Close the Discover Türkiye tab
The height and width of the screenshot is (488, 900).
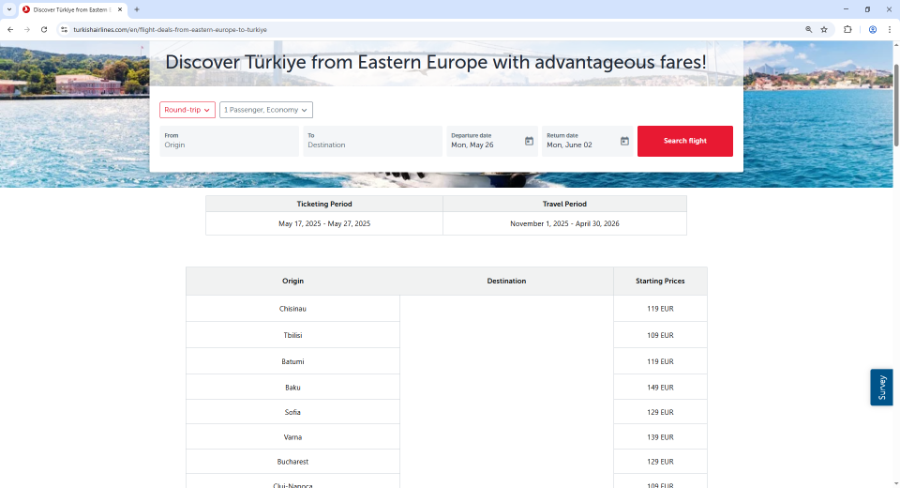(x=120, y=9)
